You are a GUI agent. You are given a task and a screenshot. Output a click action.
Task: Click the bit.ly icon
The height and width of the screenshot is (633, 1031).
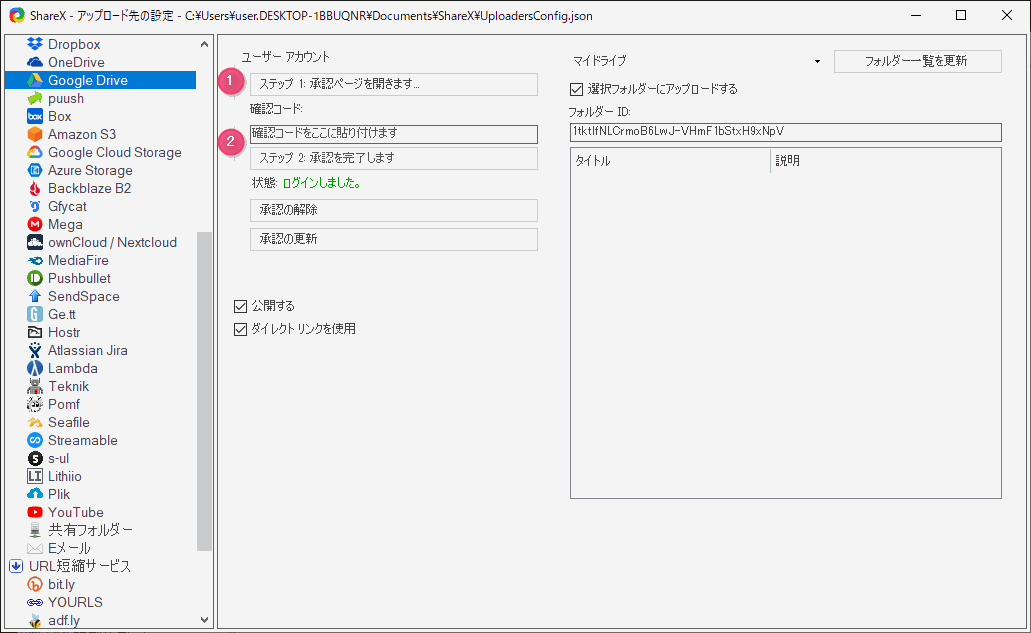[35, 584]
